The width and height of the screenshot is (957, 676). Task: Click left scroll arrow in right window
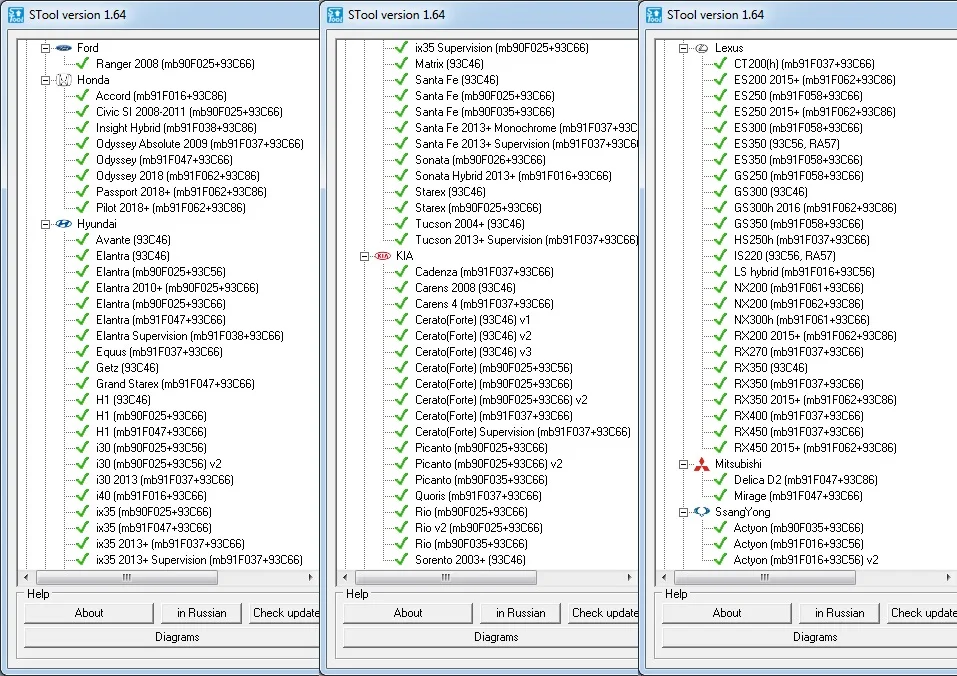point(664,577)
